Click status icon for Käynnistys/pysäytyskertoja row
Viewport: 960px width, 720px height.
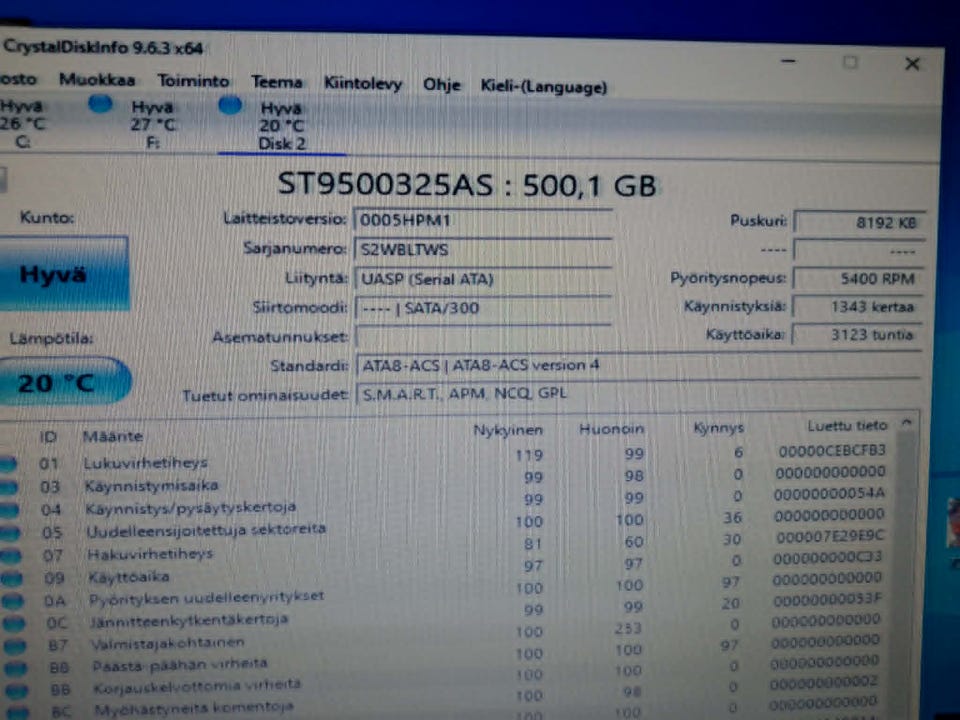pyautogui.click(x=10, y=510)
